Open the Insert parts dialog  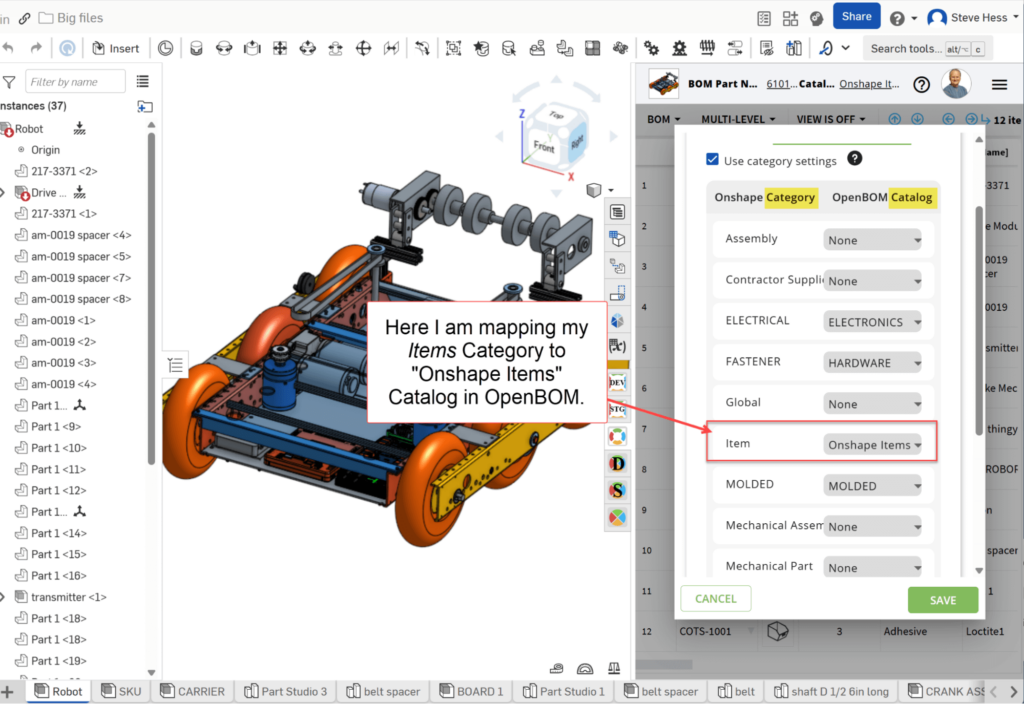116,48
